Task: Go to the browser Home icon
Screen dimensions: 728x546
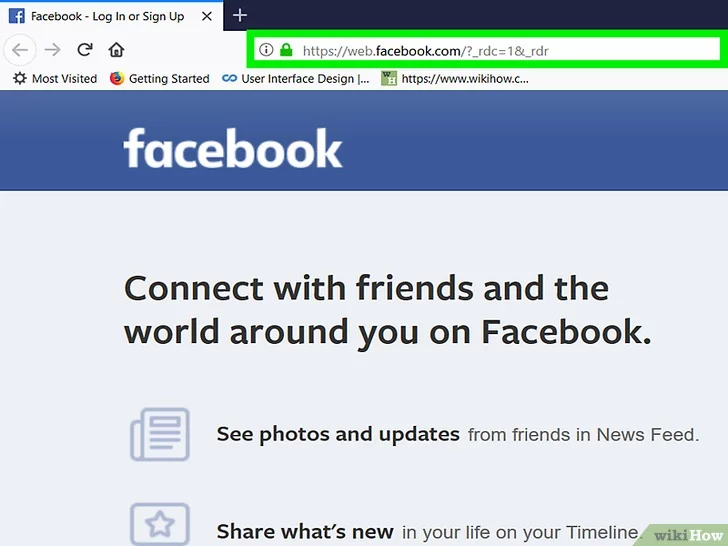Action: pyautogui.click(x=116, y=49)
